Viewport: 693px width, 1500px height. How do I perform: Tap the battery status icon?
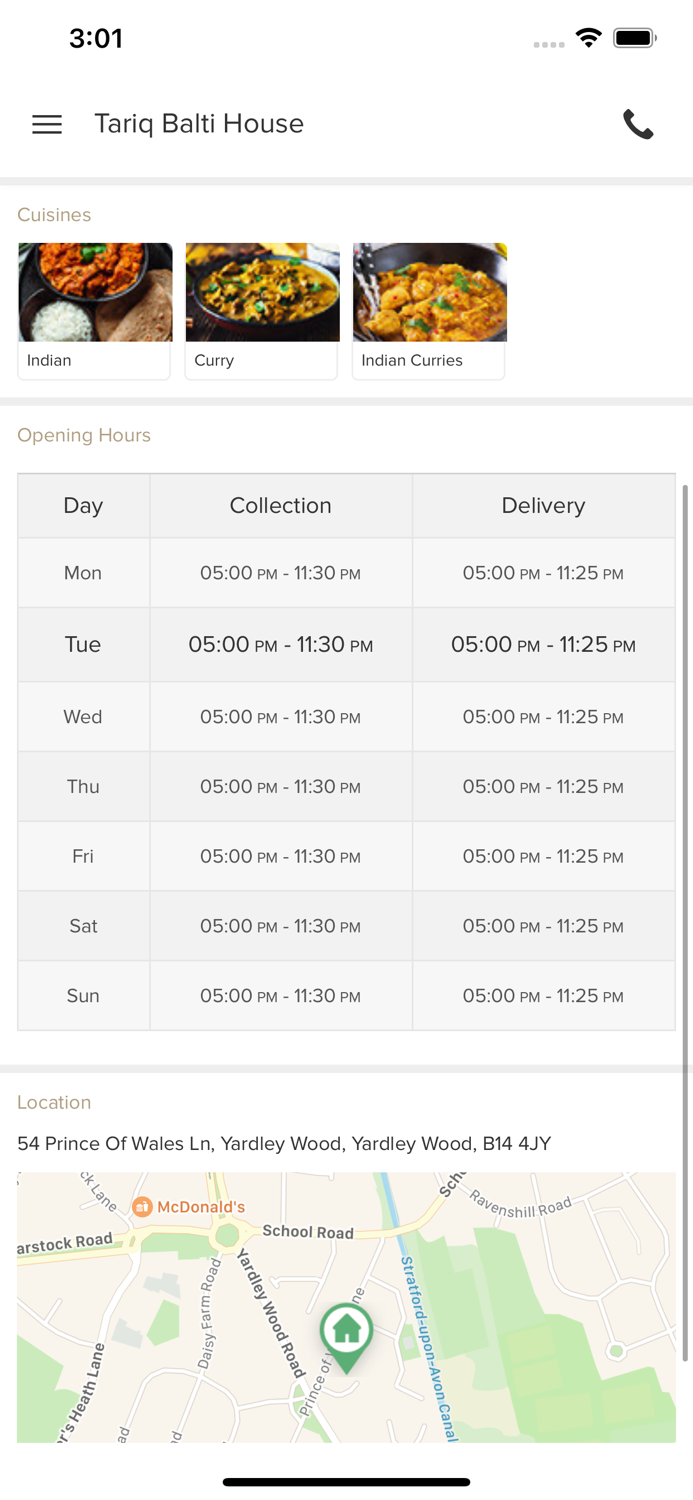(634, 39)
